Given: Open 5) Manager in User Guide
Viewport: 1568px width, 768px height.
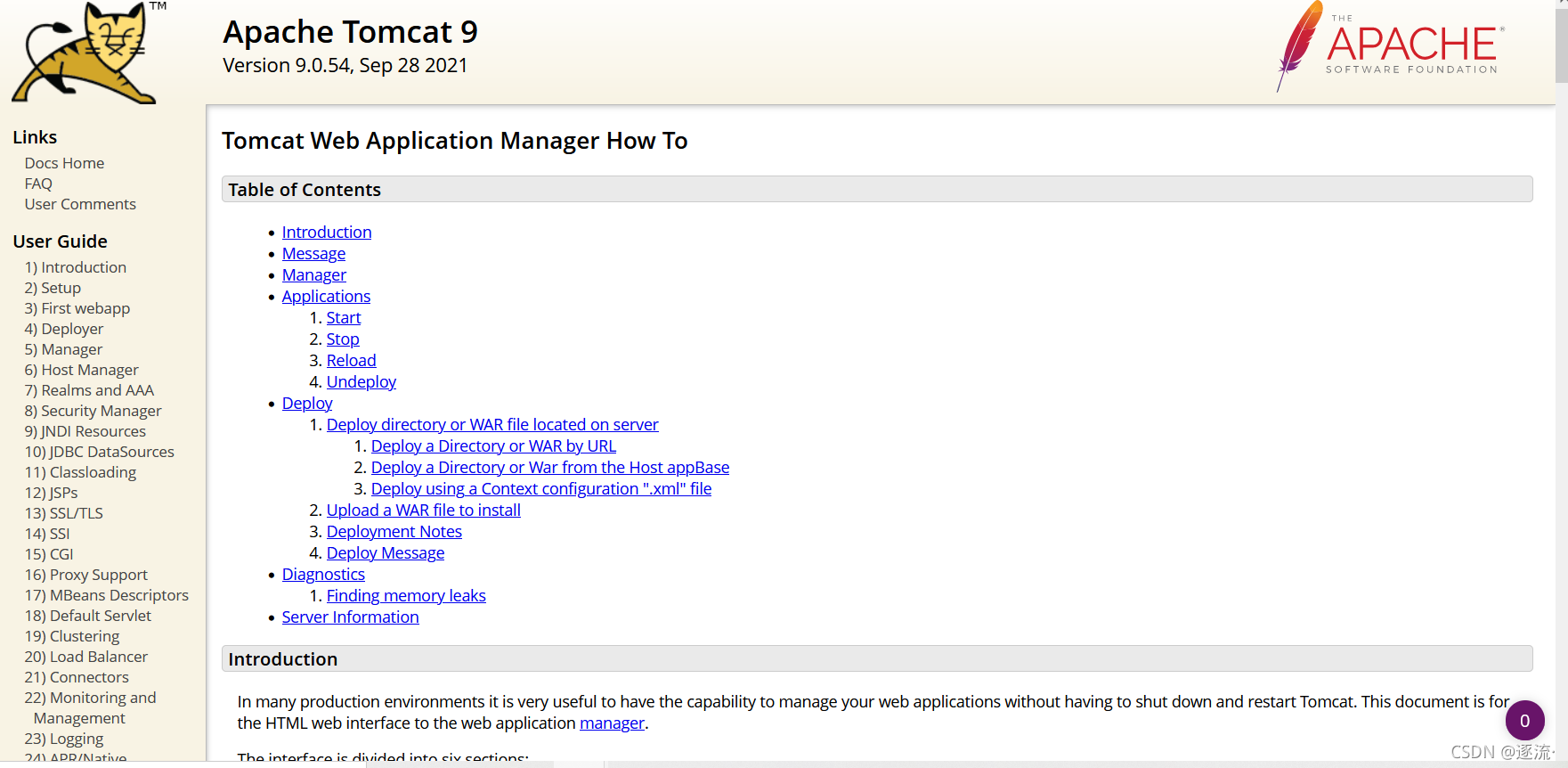Looking at the screenshot, I should pyautogui.click(x=63, y=349).
